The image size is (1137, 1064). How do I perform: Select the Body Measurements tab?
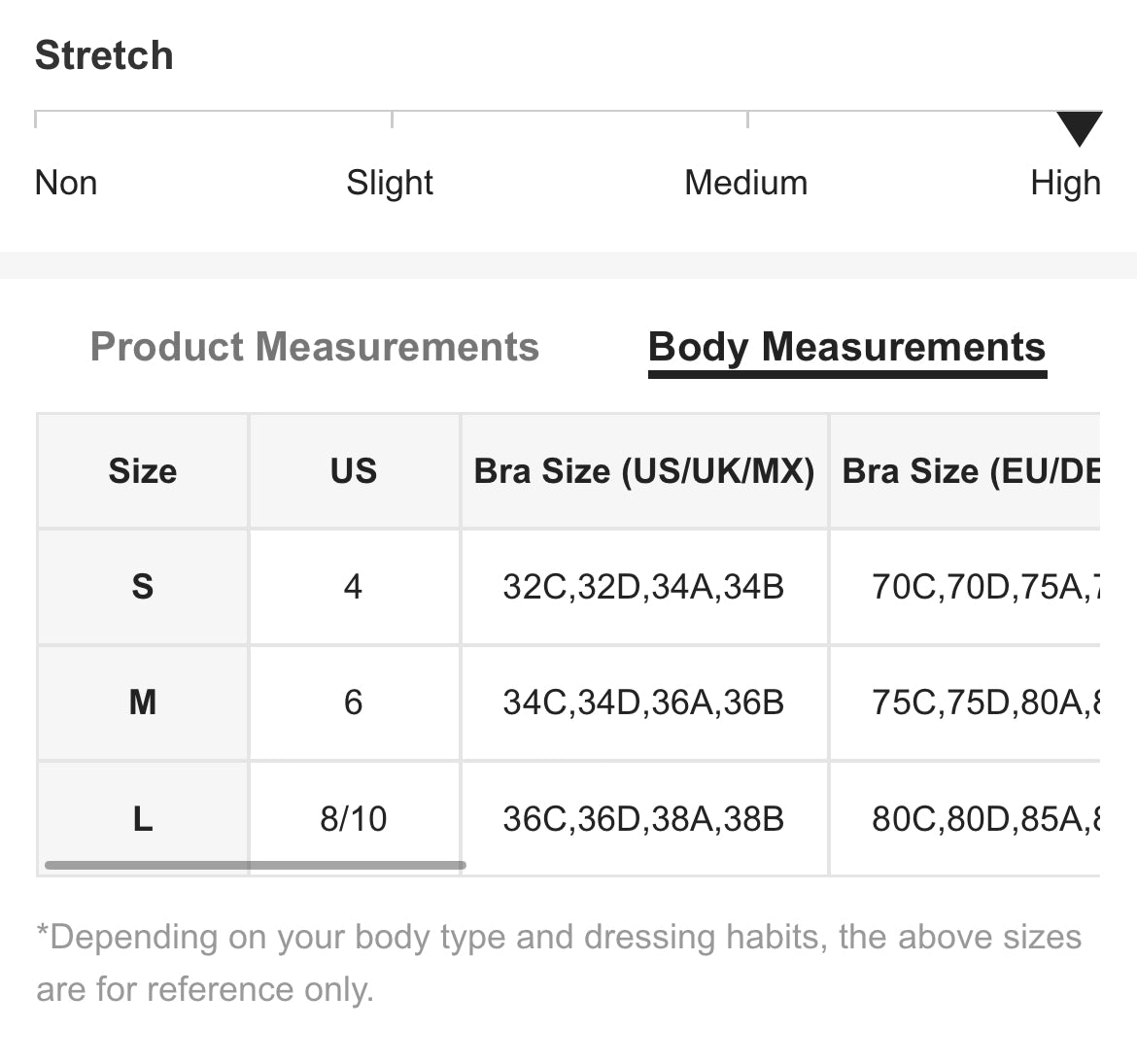(x=846, y=347)
